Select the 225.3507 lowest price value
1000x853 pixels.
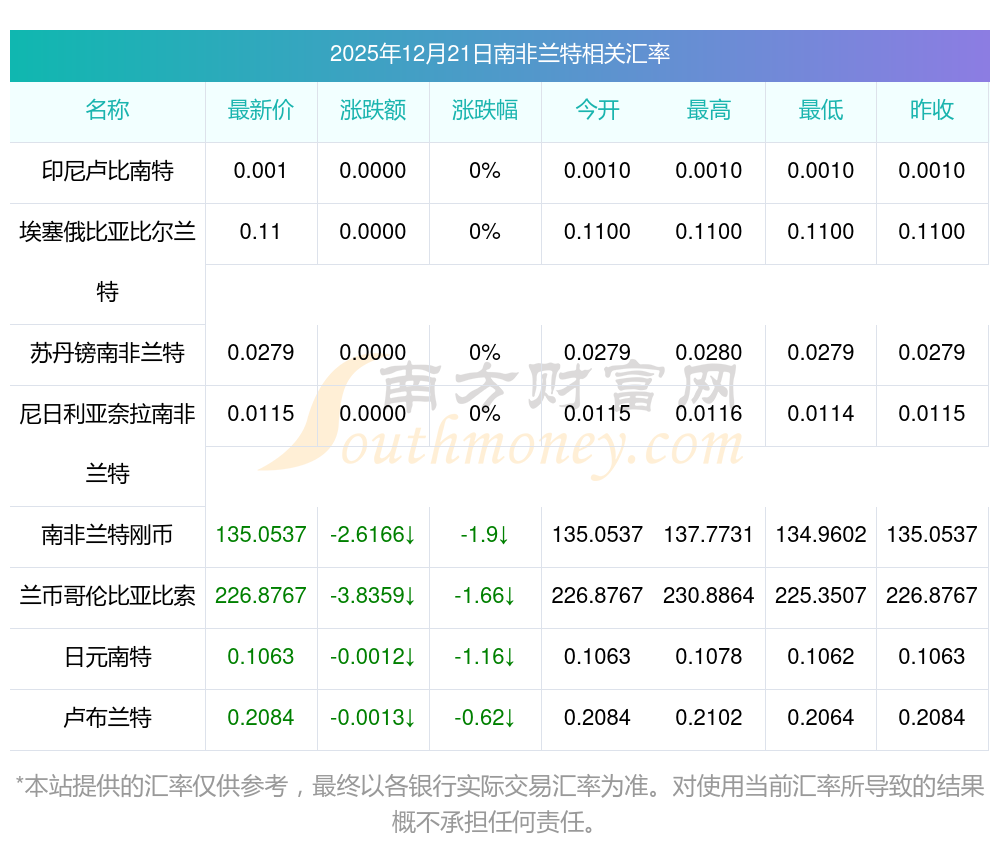[x=821, y=596]
